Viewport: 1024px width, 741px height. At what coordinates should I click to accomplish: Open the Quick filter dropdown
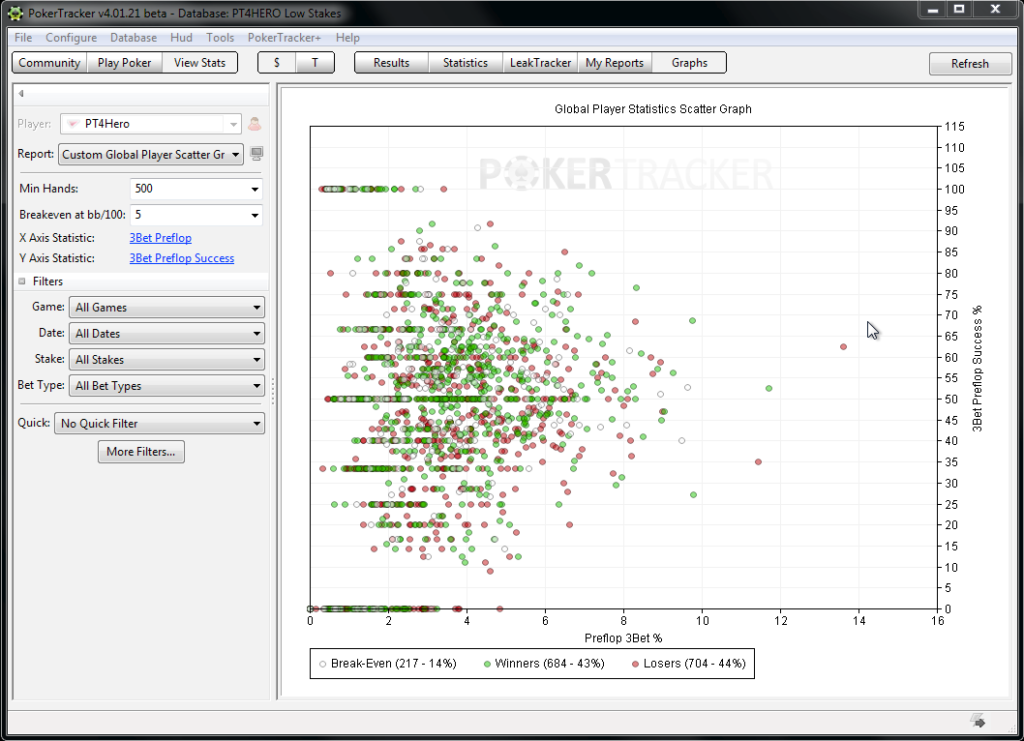point(159,423)
